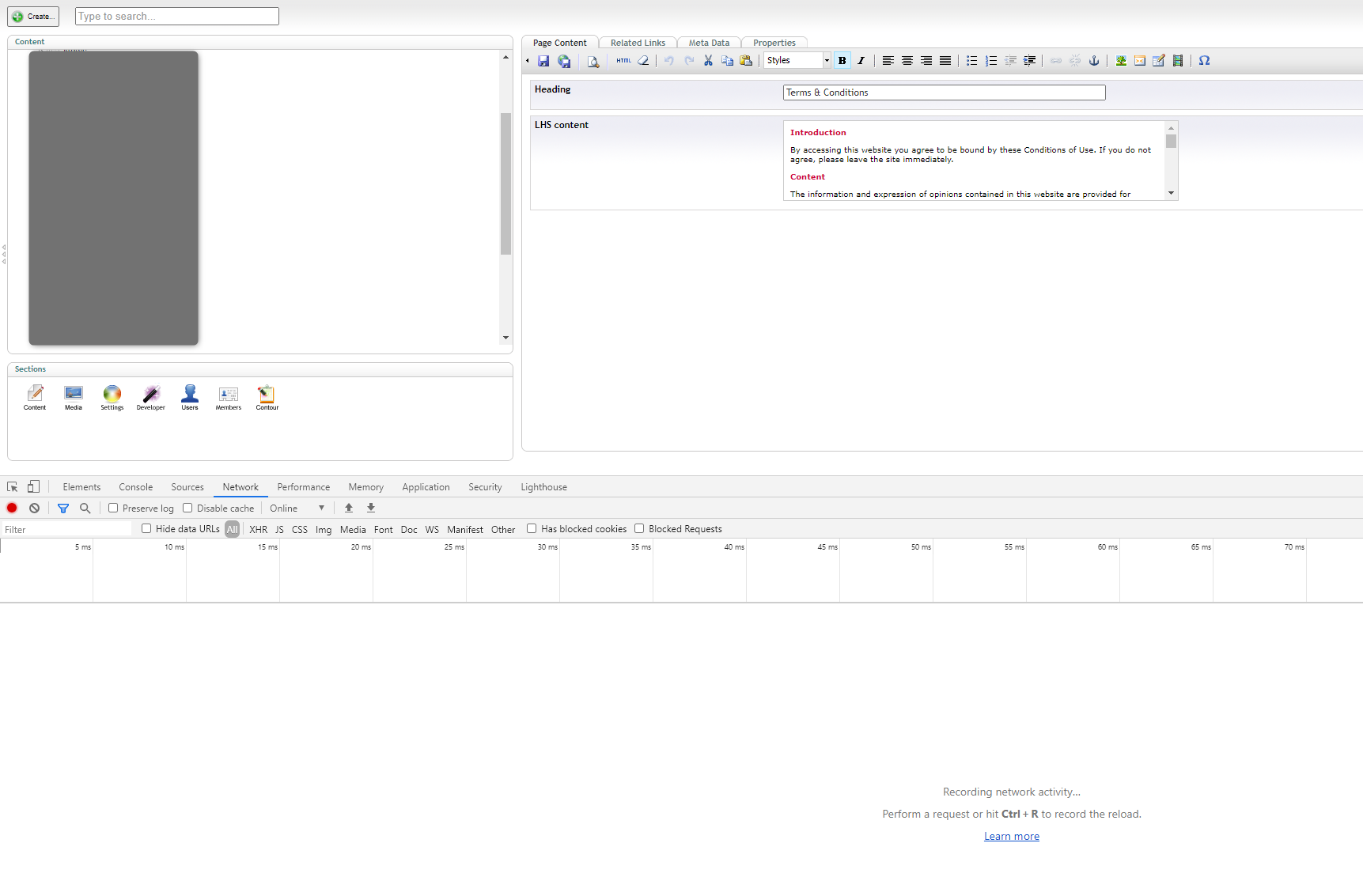The width and height of the screenshot is (1363, 896).
Task: Toggle Bold formatting
Action: (x=842, y=61)
